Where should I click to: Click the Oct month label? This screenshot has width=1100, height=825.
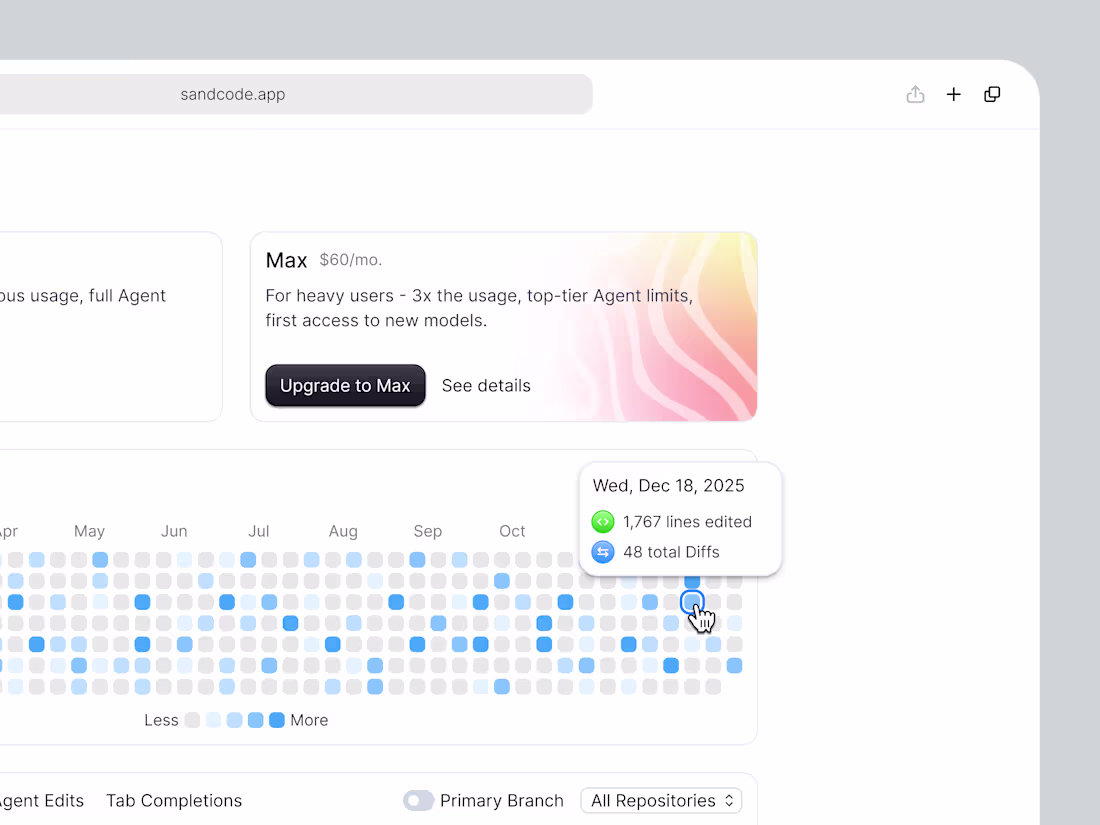pos(512,531)
